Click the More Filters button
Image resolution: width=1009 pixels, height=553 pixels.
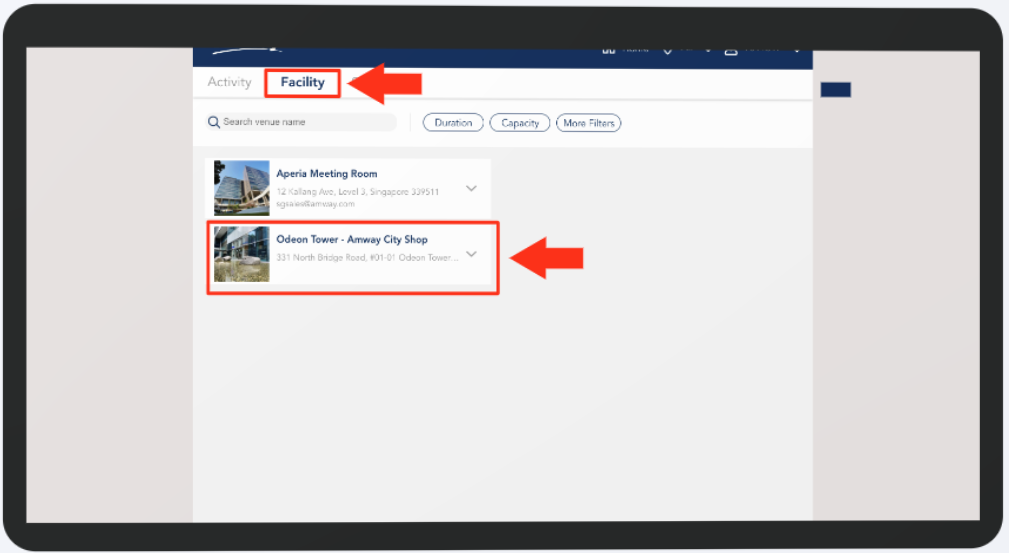pyautogui.click(x=588, y=123)
